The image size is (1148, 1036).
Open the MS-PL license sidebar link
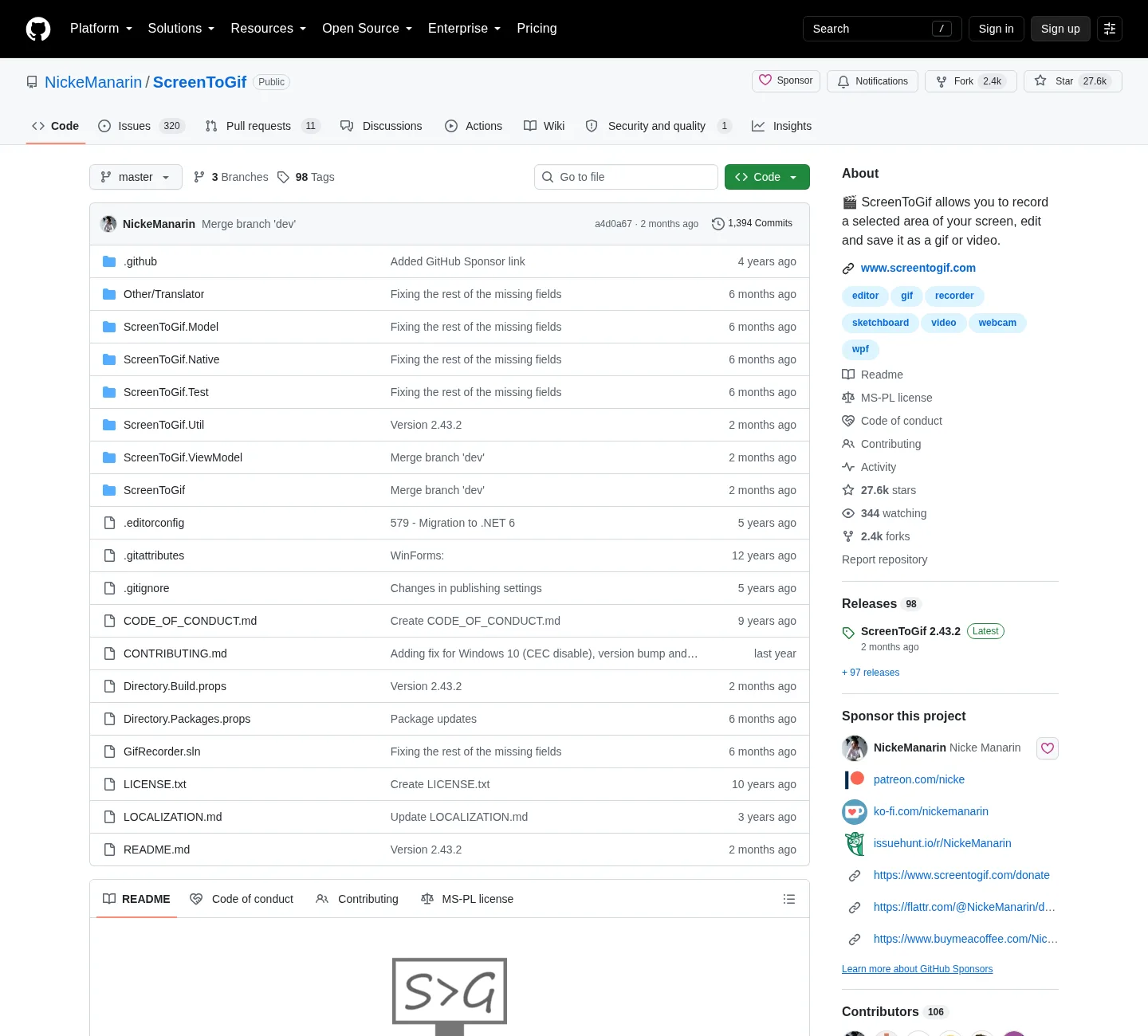point(887,398)
